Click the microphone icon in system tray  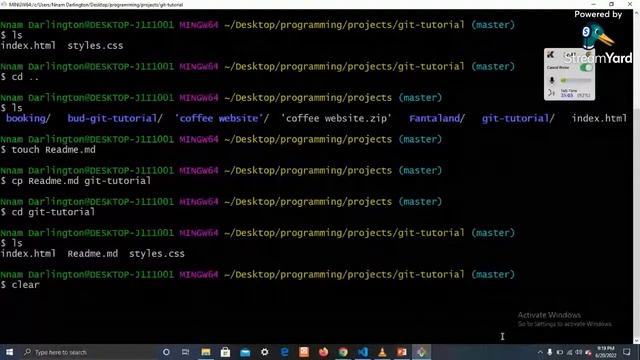(550, 352)
